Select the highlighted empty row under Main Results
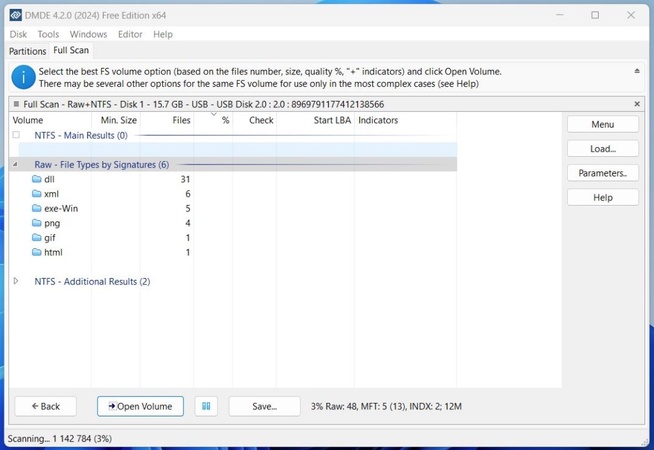Screen dimensions: 654x450 (238, 150)
